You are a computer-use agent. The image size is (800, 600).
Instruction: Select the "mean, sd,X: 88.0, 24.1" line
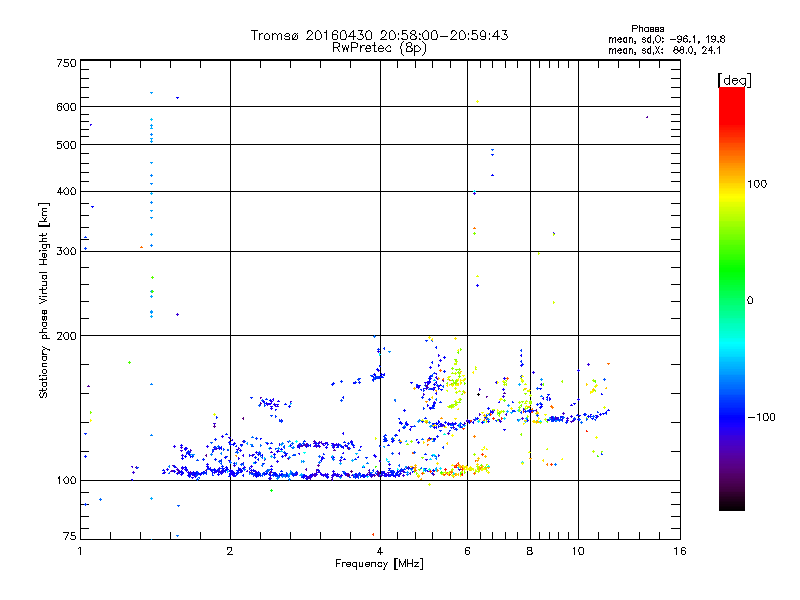point(664,51)
